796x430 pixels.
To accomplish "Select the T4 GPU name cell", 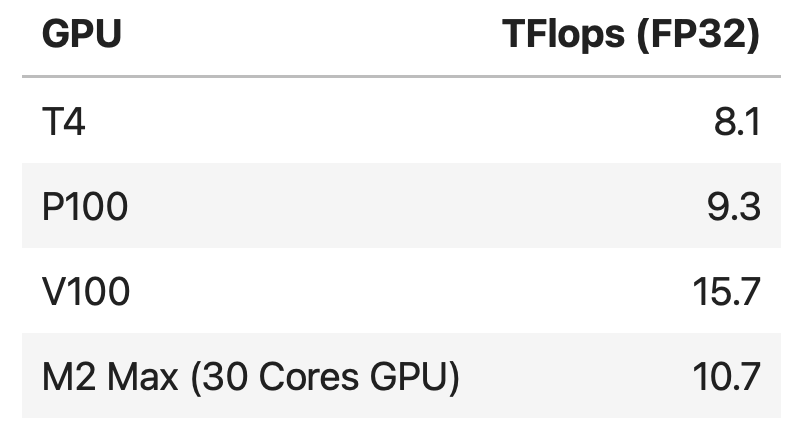I will point(65,122).
